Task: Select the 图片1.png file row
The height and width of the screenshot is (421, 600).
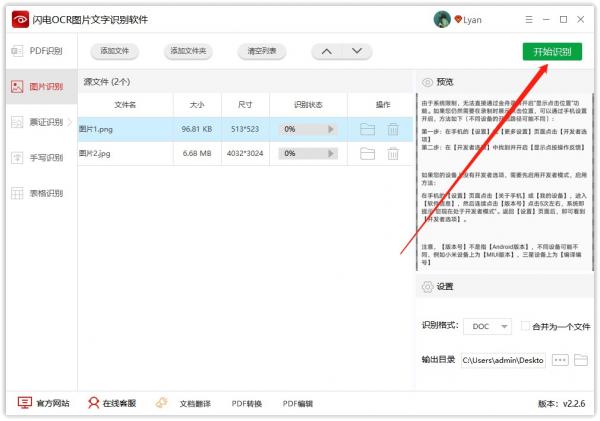Action: coord(246,129)
